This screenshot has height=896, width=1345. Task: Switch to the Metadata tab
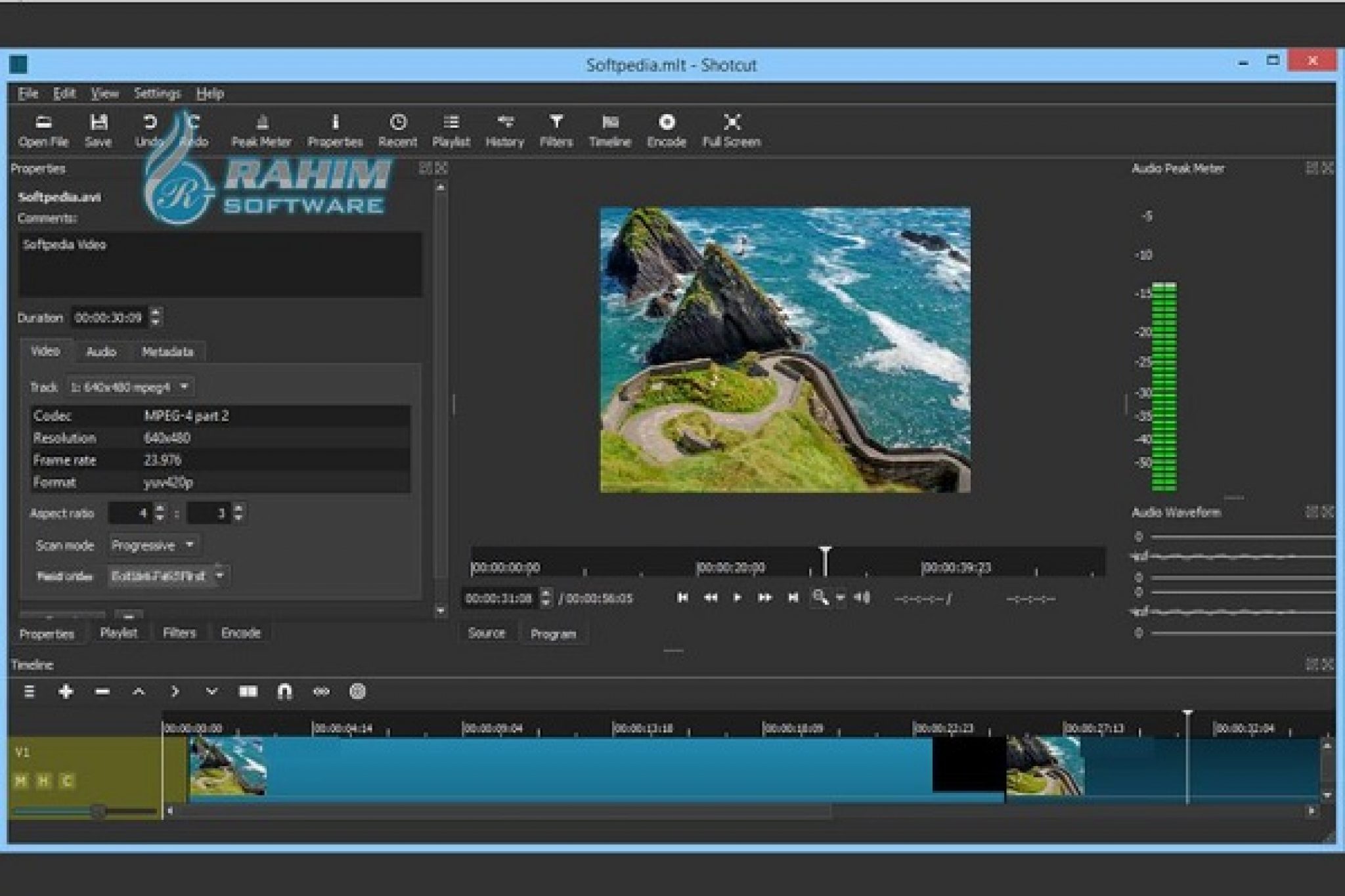[x=167, y=352]
